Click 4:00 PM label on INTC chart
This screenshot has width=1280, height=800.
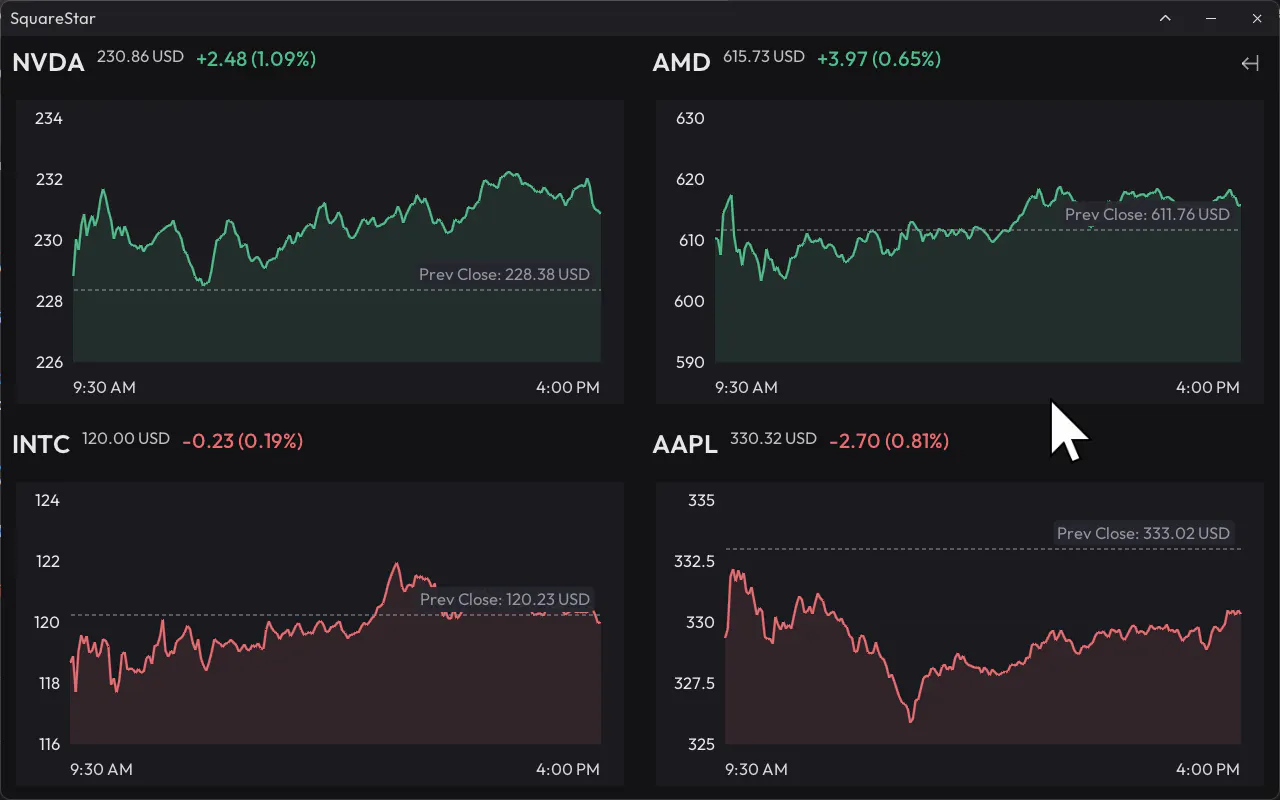pos(568,769)
